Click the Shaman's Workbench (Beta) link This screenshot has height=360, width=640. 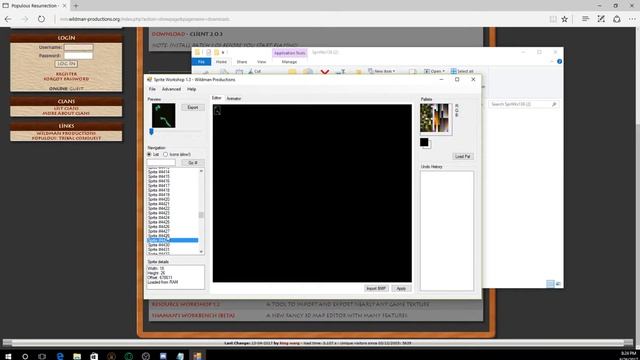(193, 316)
